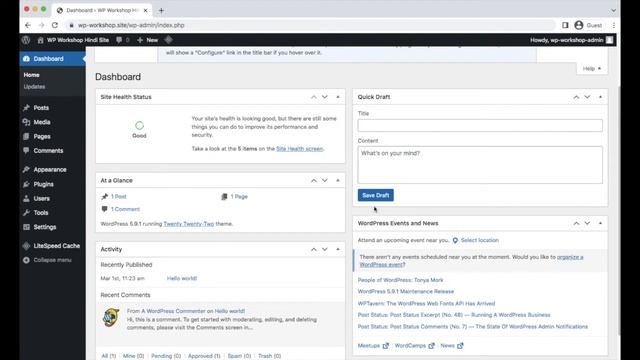Open the New content menu in admin bar
The image size is (640, 360).
(147, 40)
